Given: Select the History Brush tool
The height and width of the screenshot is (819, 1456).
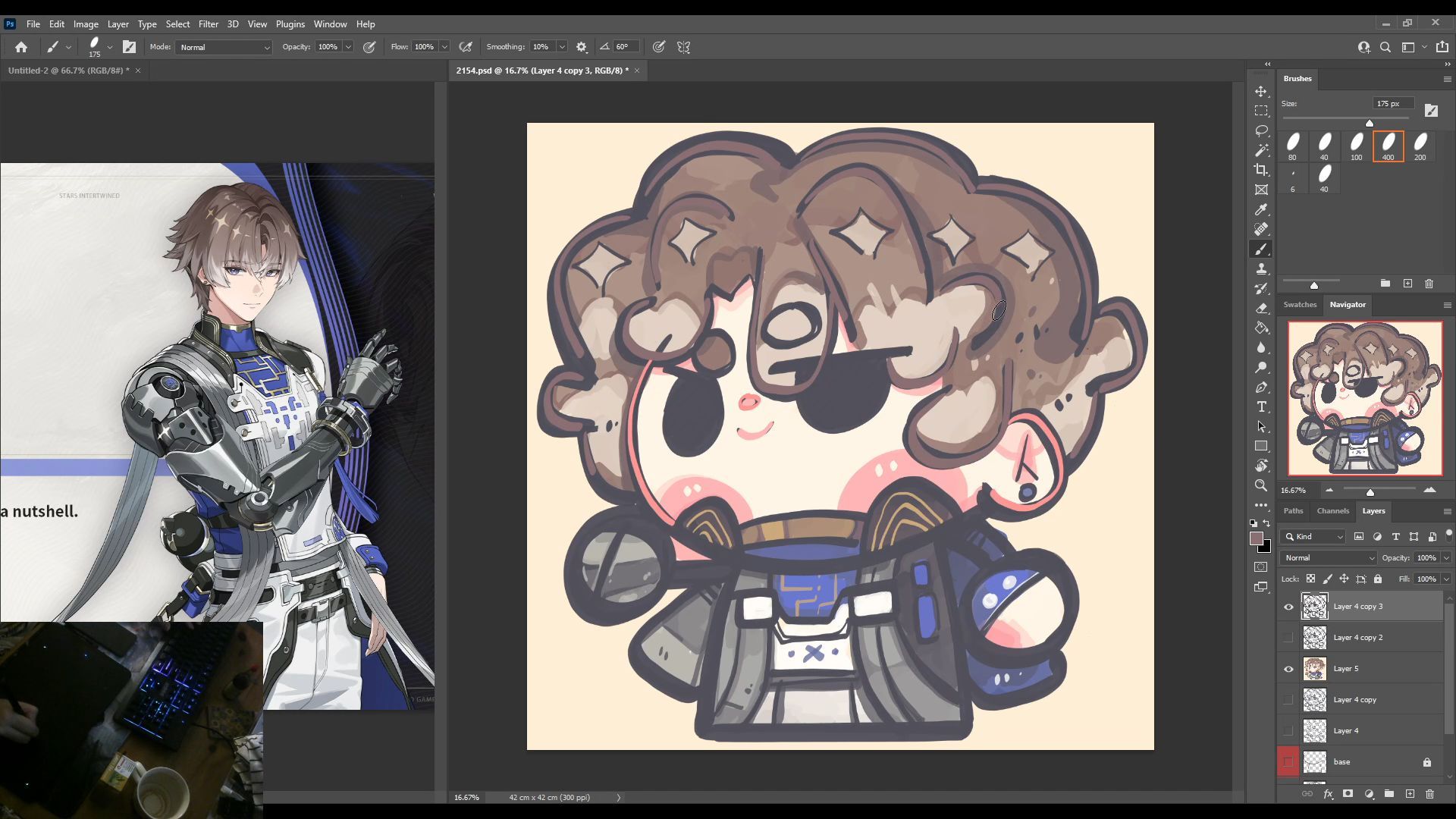Looking at the screenshot, I should [1261, 288].
